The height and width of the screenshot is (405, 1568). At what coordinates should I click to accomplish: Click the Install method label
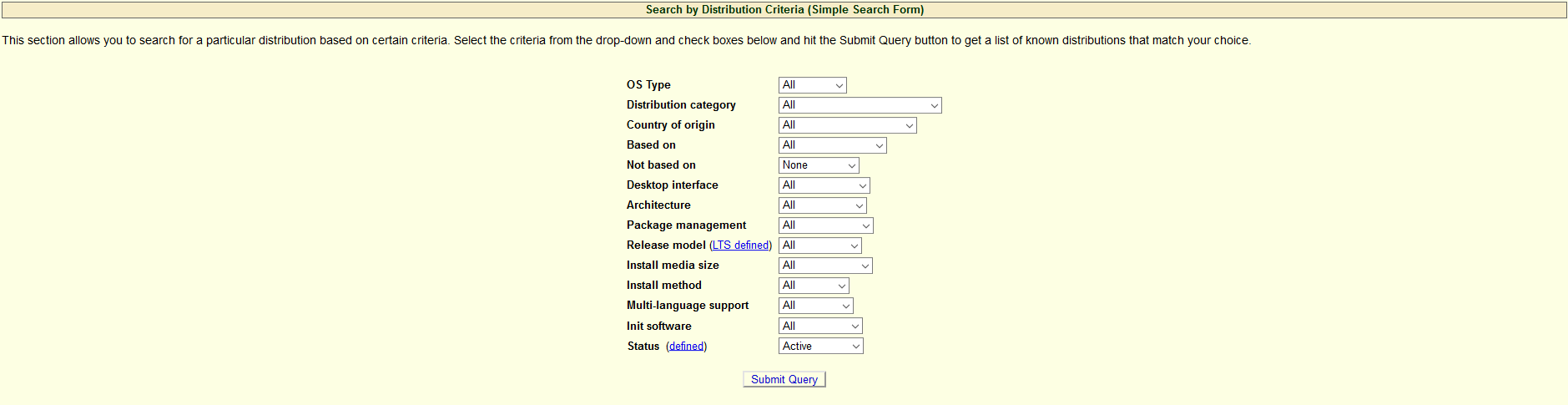664,286
